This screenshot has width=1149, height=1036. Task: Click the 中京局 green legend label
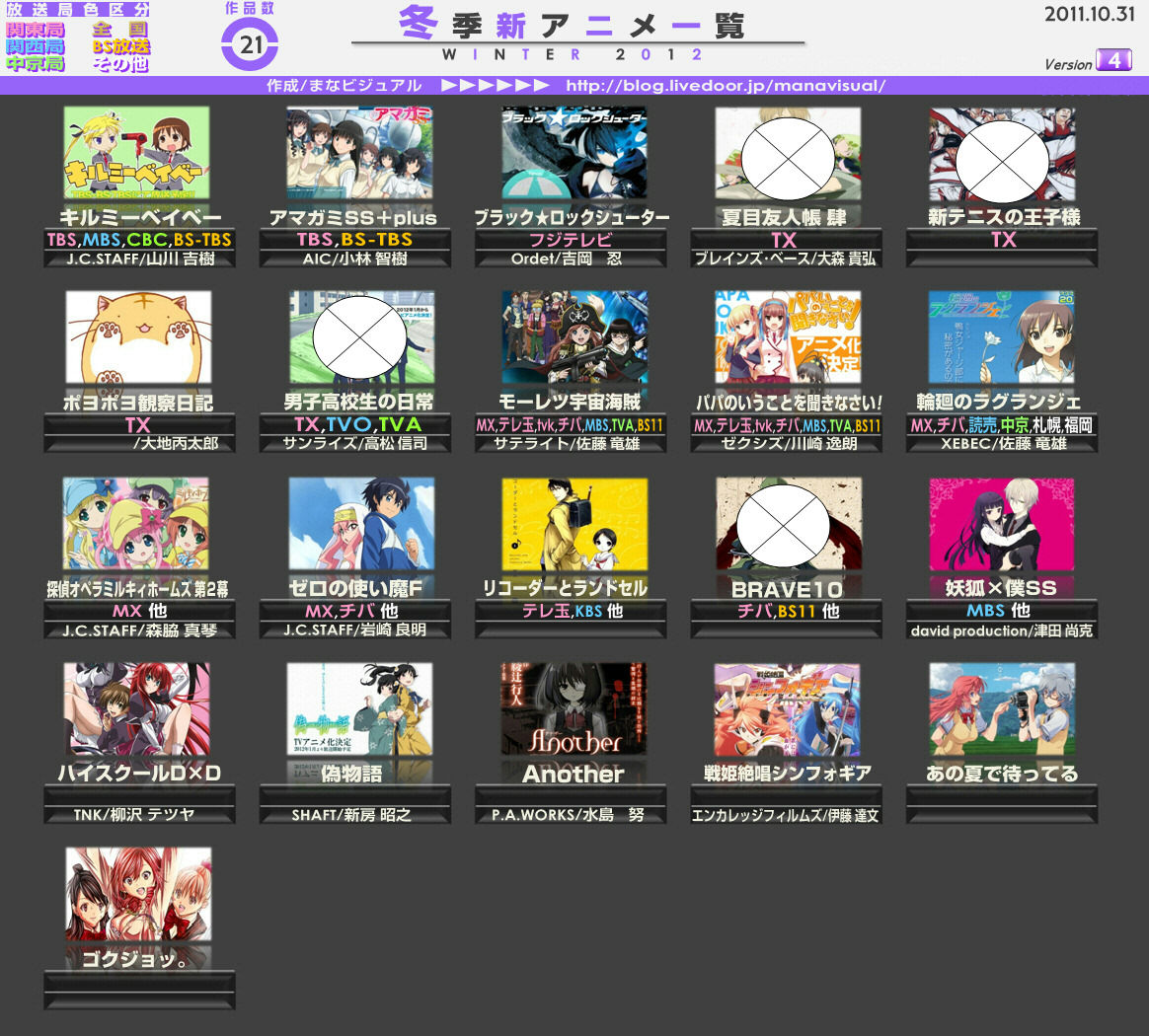(36, 64)
